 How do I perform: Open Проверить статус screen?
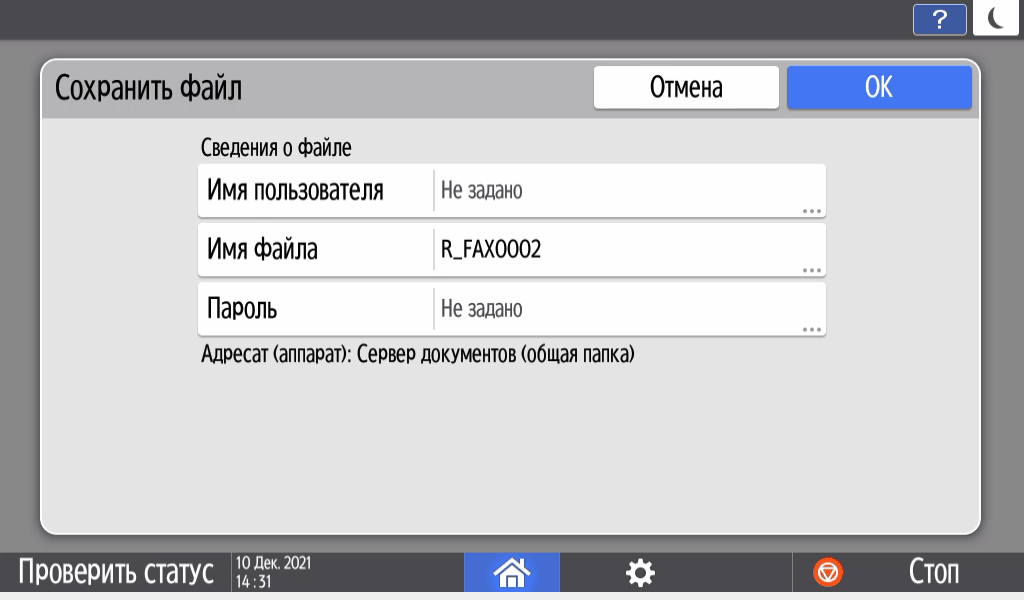[x=115, y=571]
